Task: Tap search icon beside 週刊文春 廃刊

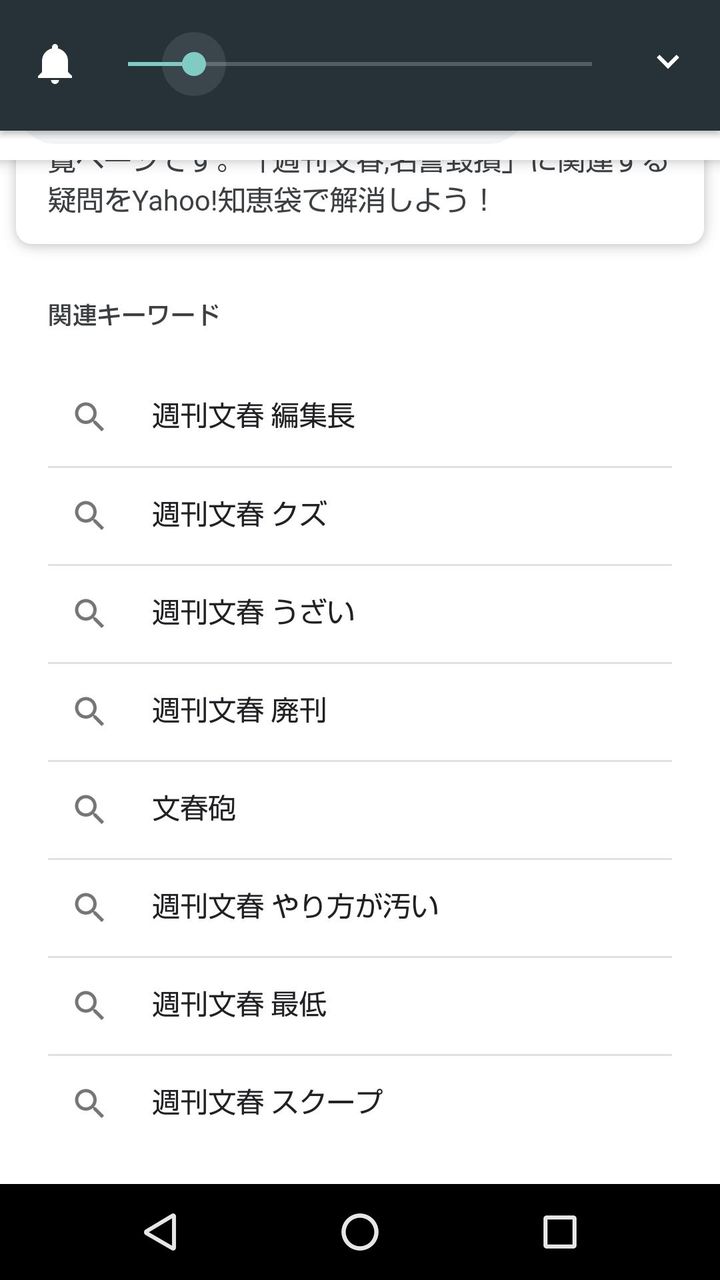Action: 89,711
